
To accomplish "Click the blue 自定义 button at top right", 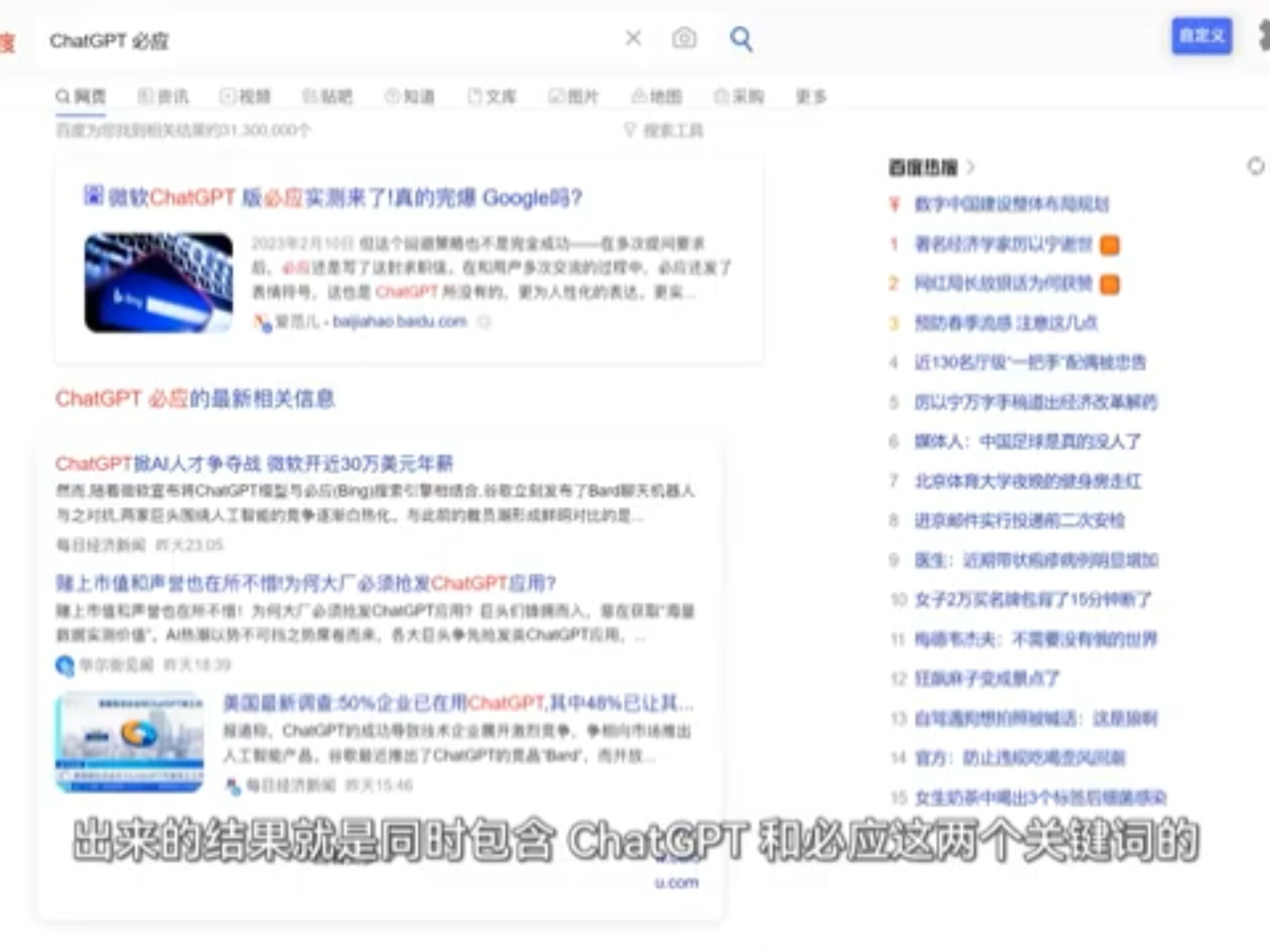I will coord(1201,36).
